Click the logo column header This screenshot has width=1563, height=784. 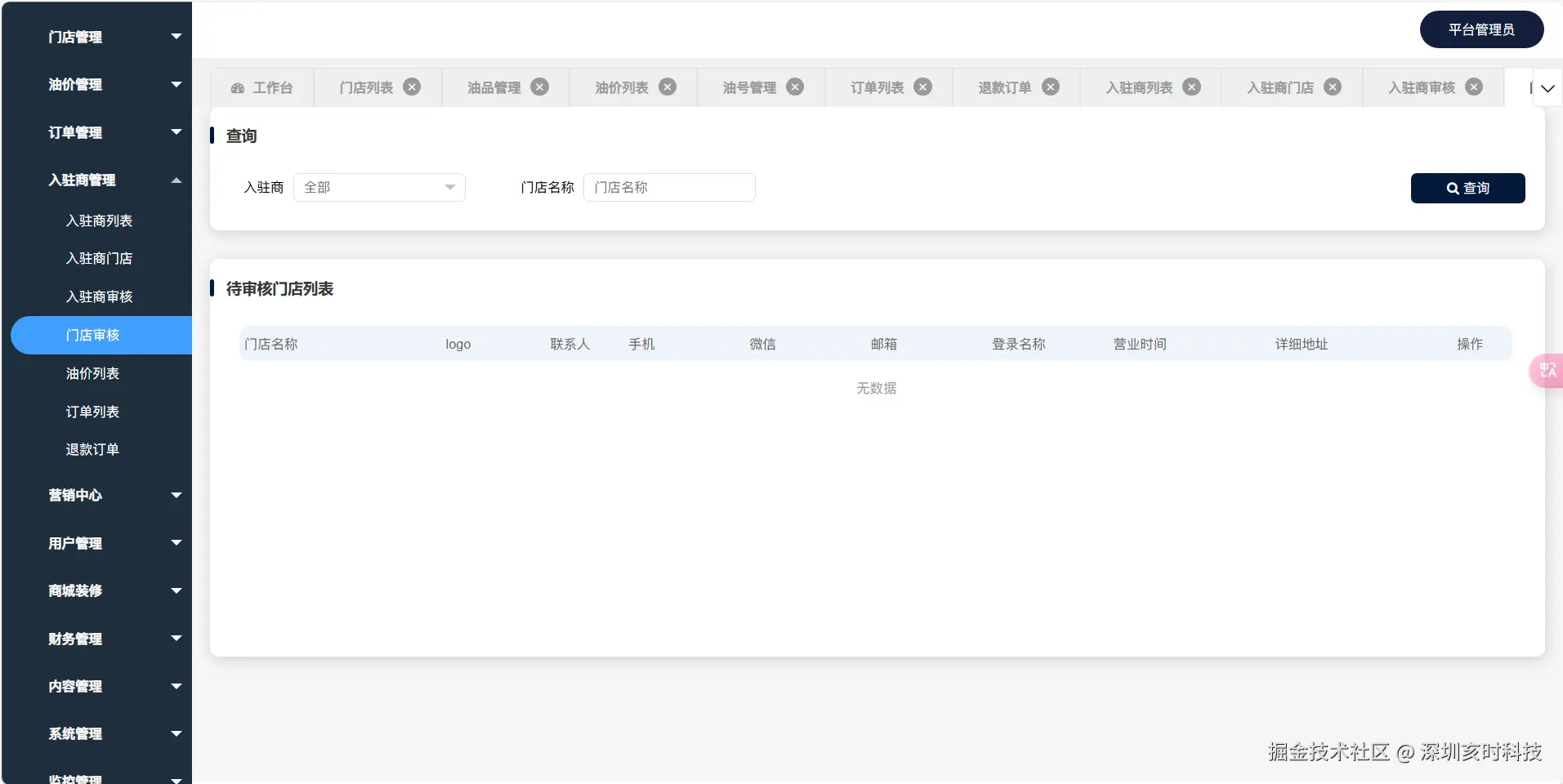(x=458, y=344)
